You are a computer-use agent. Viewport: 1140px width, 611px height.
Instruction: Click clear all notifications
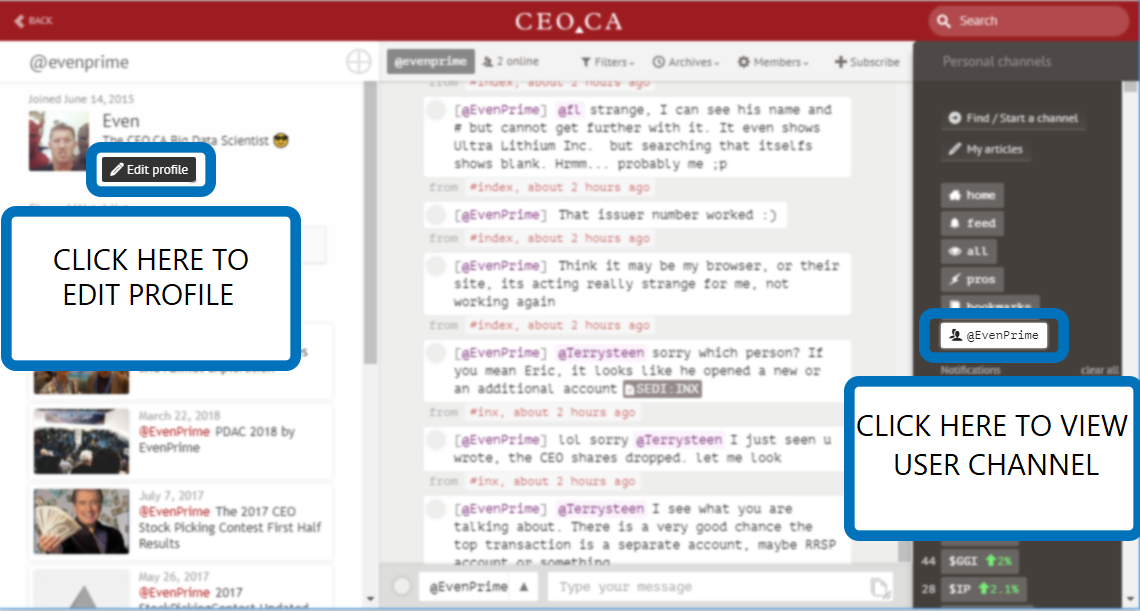(1099, 370)
